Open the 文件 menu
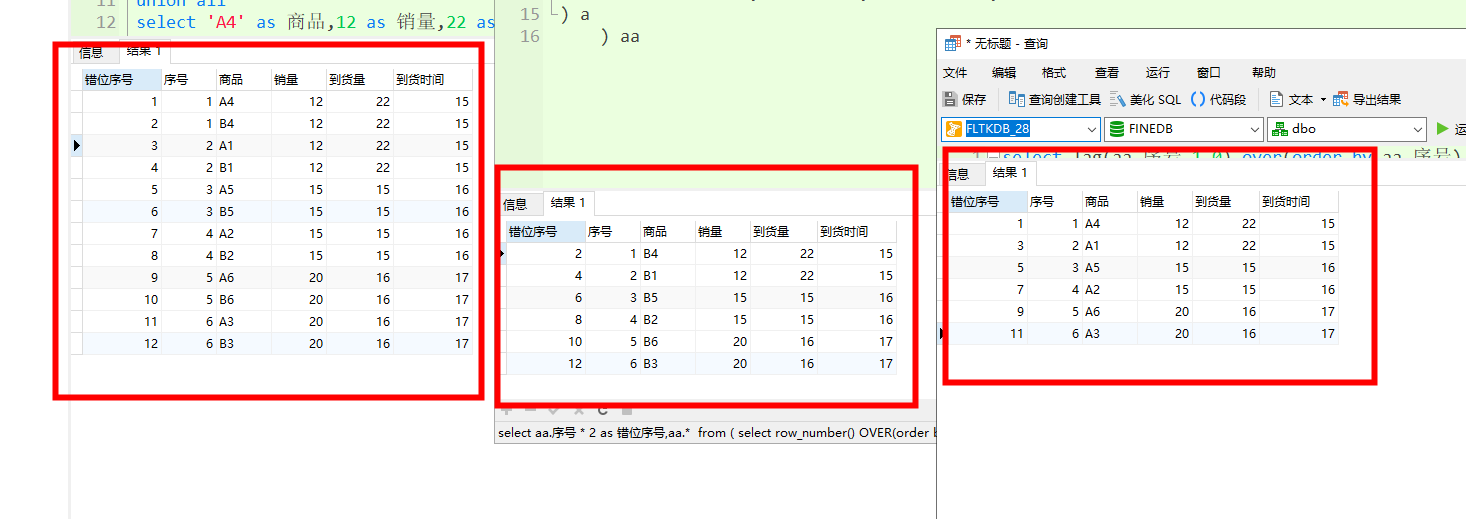The width and height of the screenshot is (1466, 519). click(x=955, y=72)
